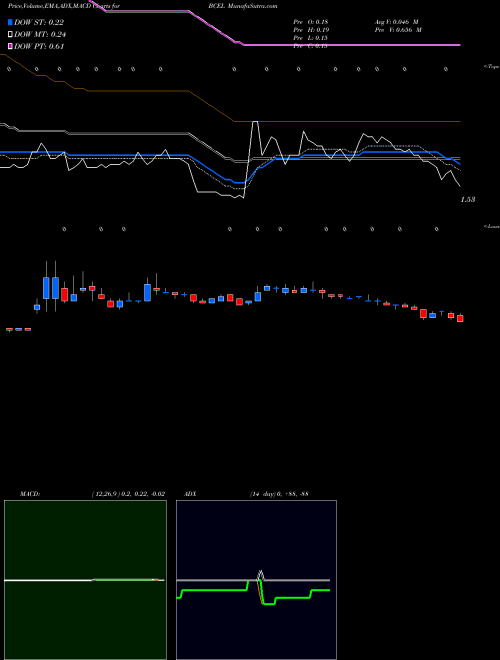500x660 pixels.
Task: Click inside the green MACD chart panel
Action: (85, 580)
